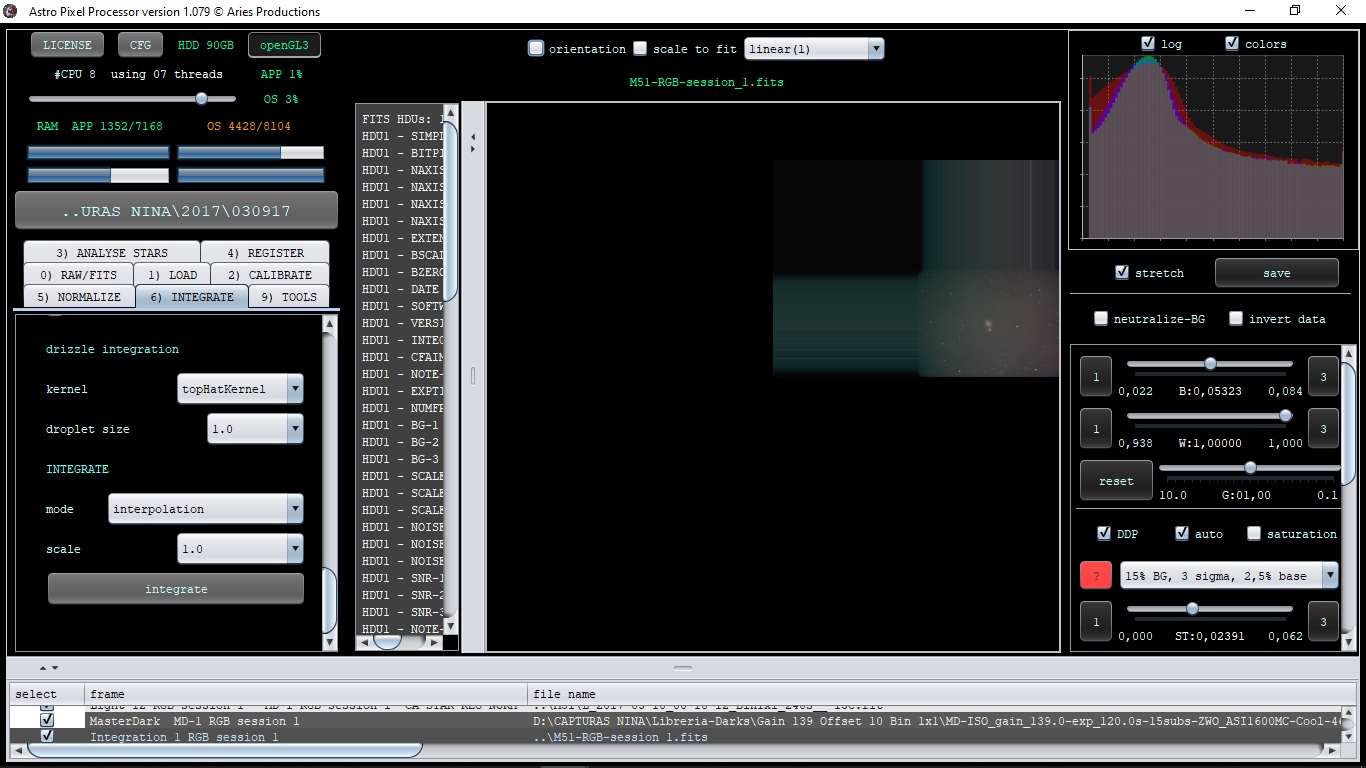This screenshot has height=768, width=1366.
Task: Toggle the scale to fit checkbox
Action: 640,48
